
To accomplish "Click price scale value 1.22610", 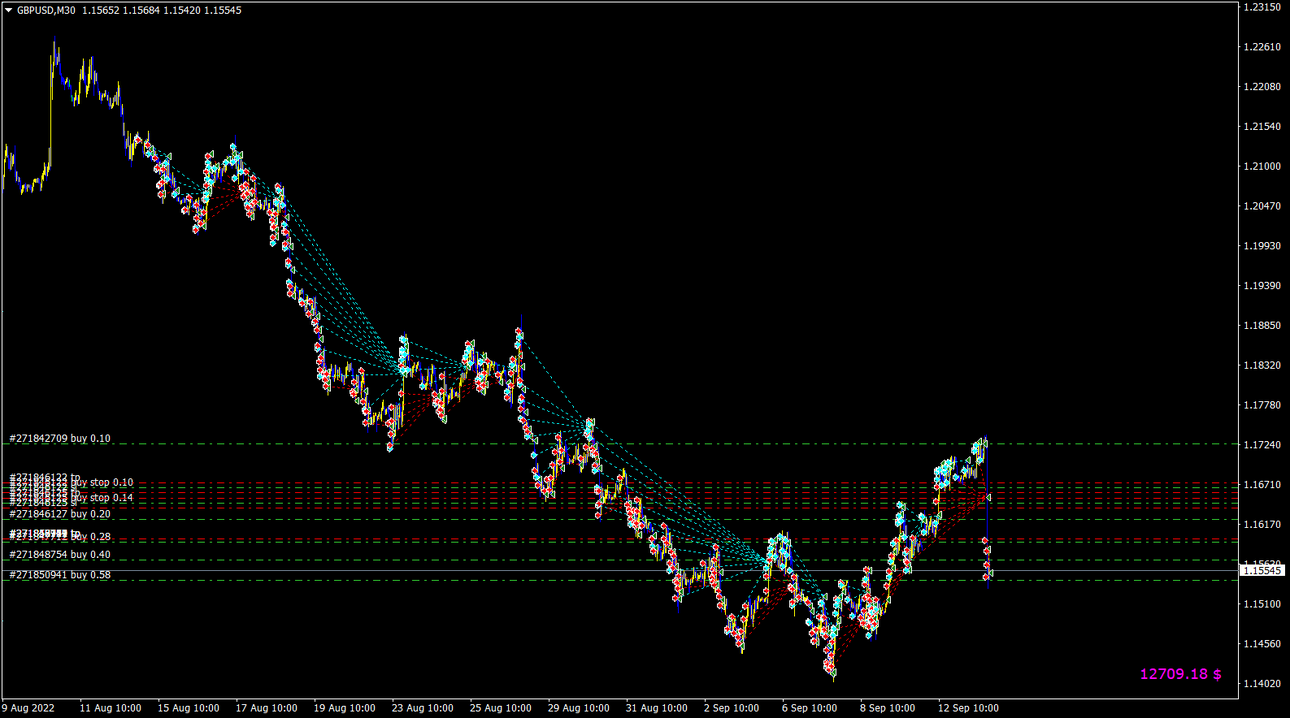I will coord(1261,47).
